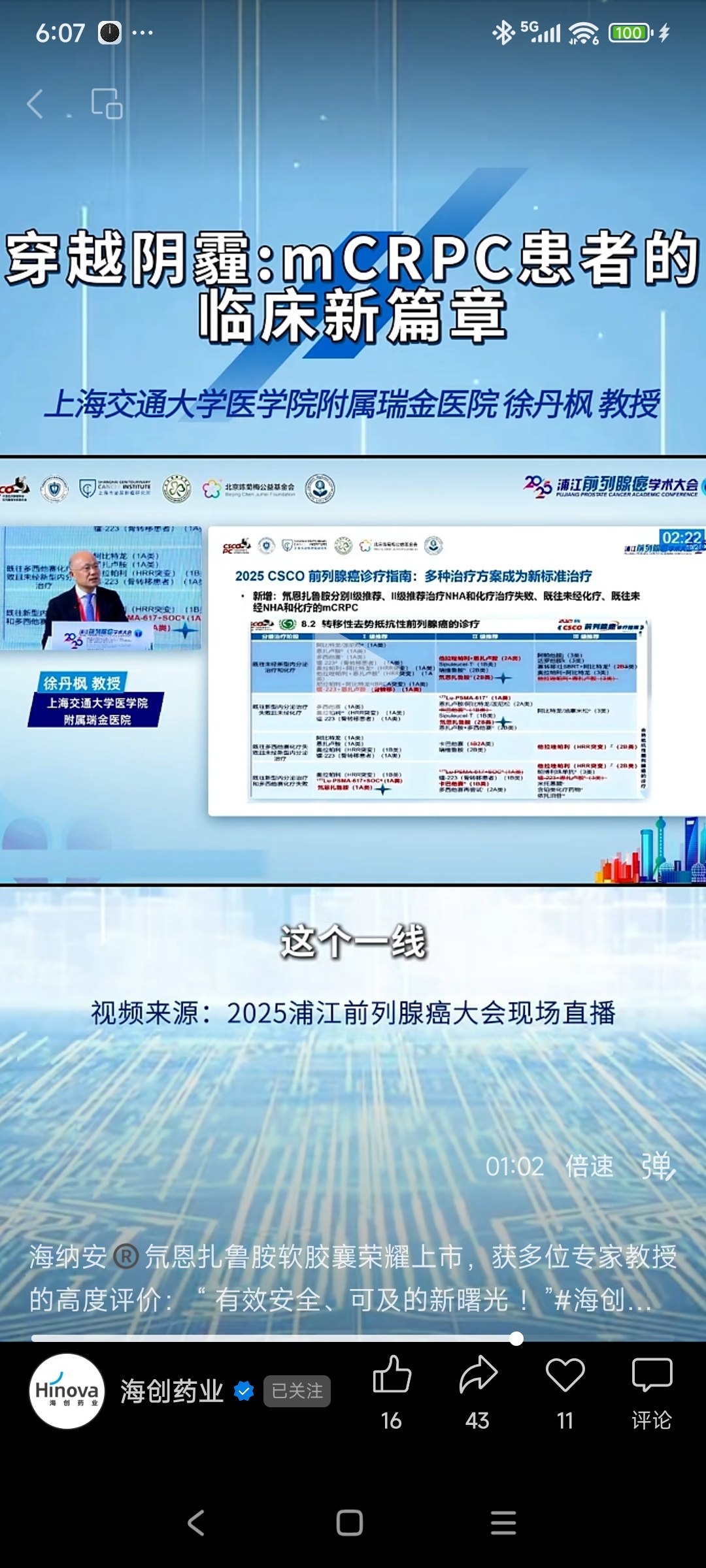Tap the 这个一线 subtitle text
The width and height of the screenshot is (706, 1568).
point(353,941)
